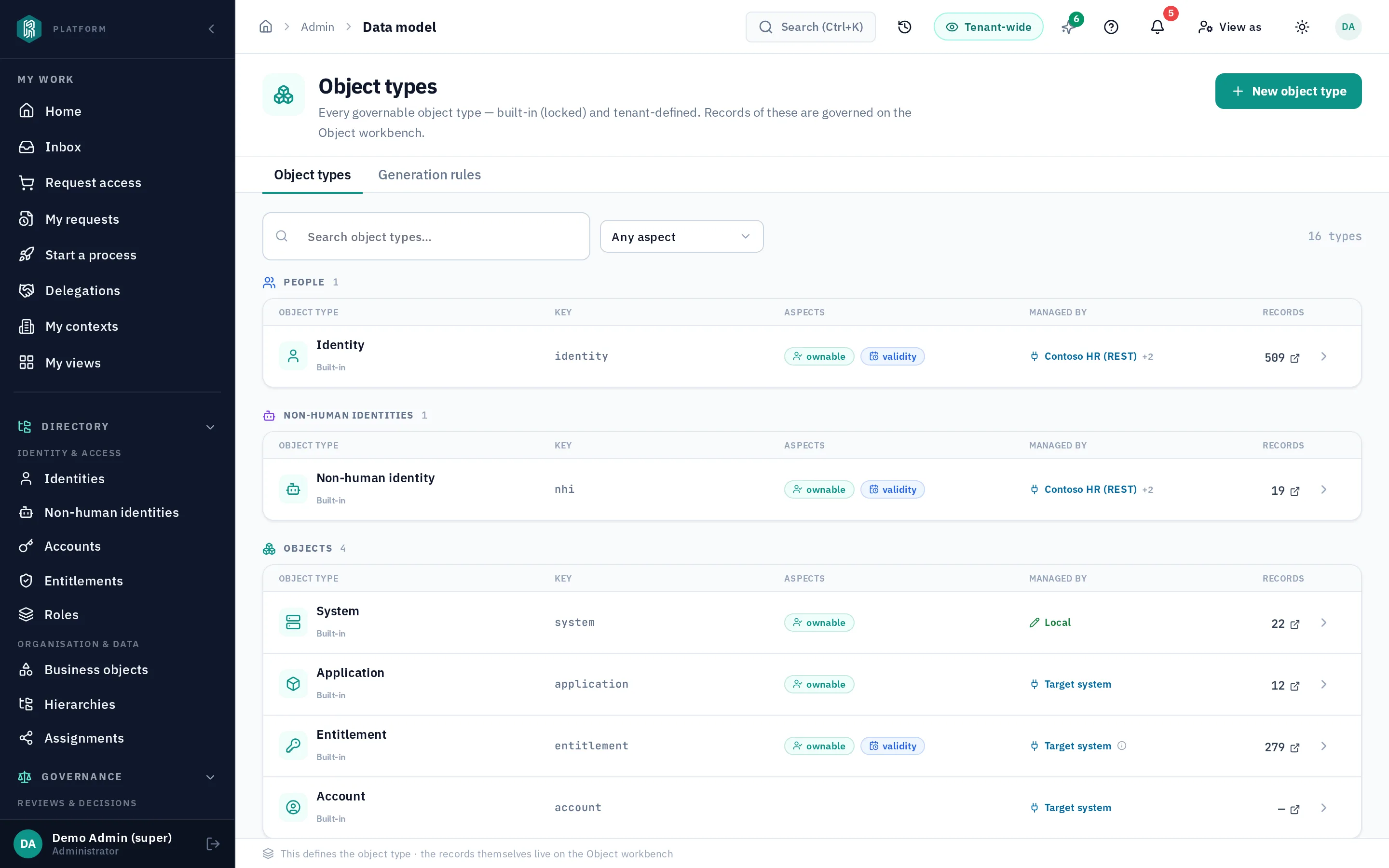The width and height of the screenshot is (1389, 868).
Task: Click the log out icon beside Demo Admin
Action: [x=213, y=843]
